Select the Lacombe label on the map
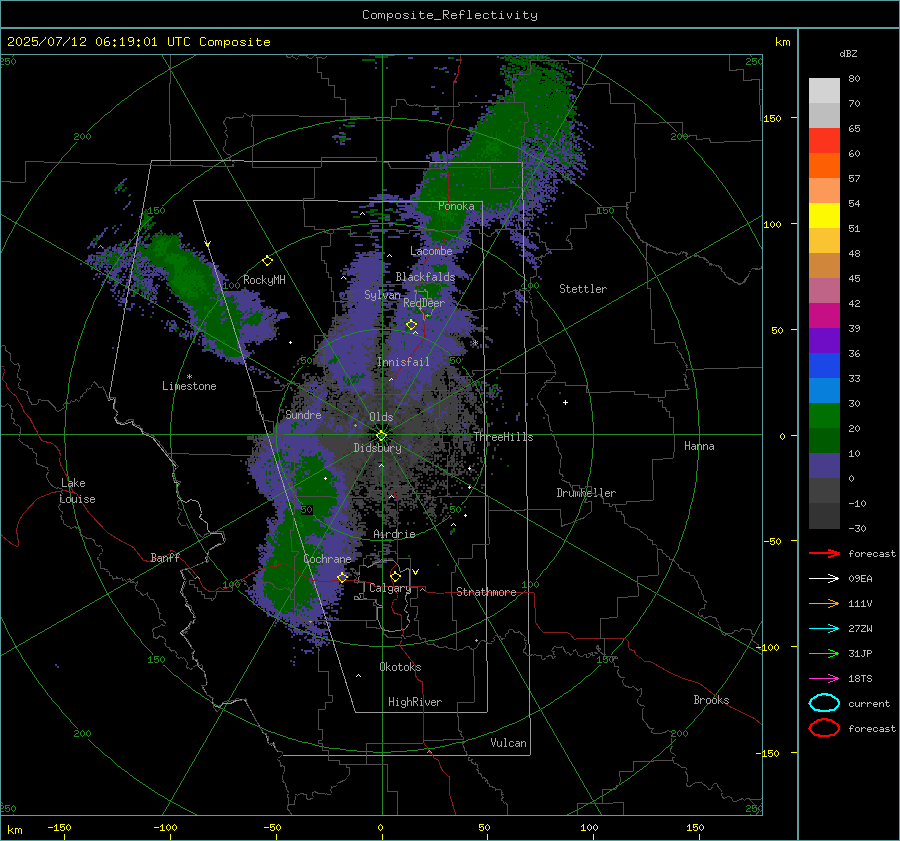900x841 pixels. pyautogui.click(x=431, y=251)
